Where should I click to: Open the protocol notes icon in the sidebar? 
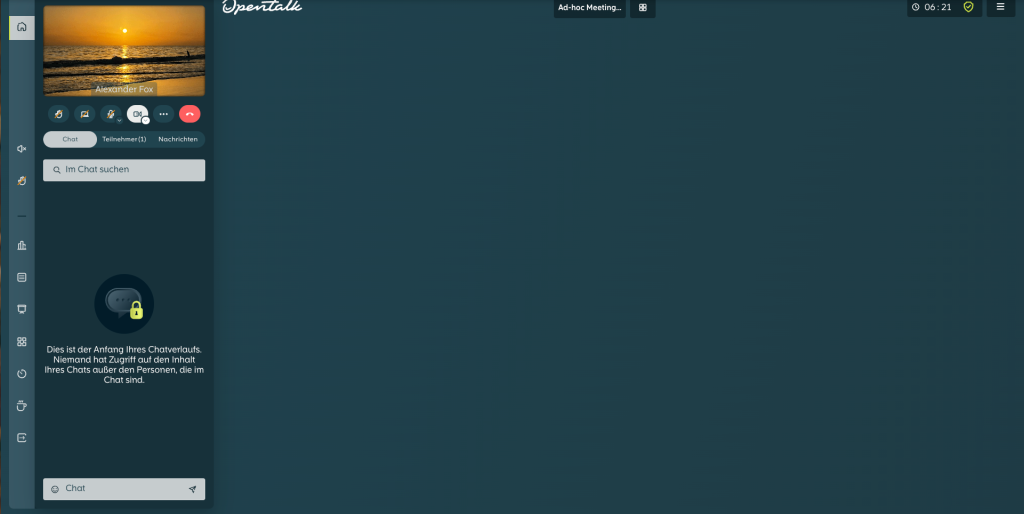pos(22,277)
